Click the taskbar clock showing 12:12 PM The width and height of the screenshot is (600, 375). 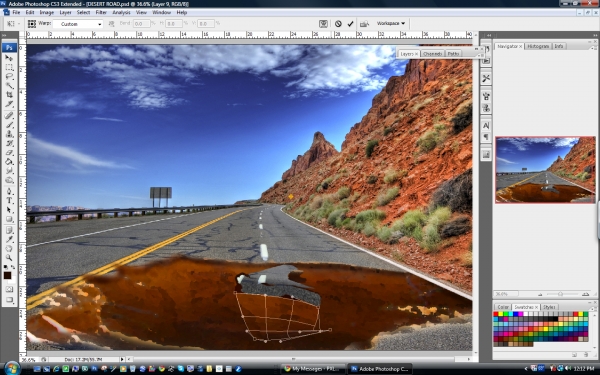click(584, 369)
